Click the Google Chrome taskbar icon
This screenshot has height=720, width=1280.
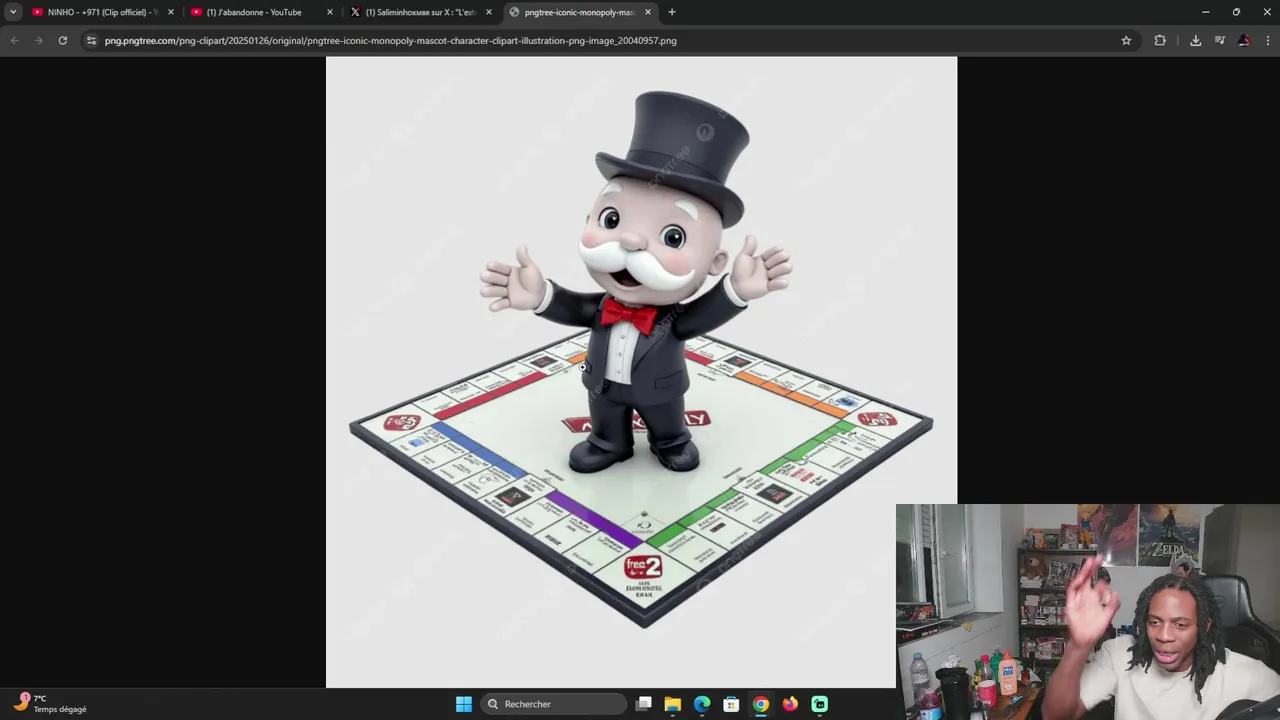(x=761, y=704)
